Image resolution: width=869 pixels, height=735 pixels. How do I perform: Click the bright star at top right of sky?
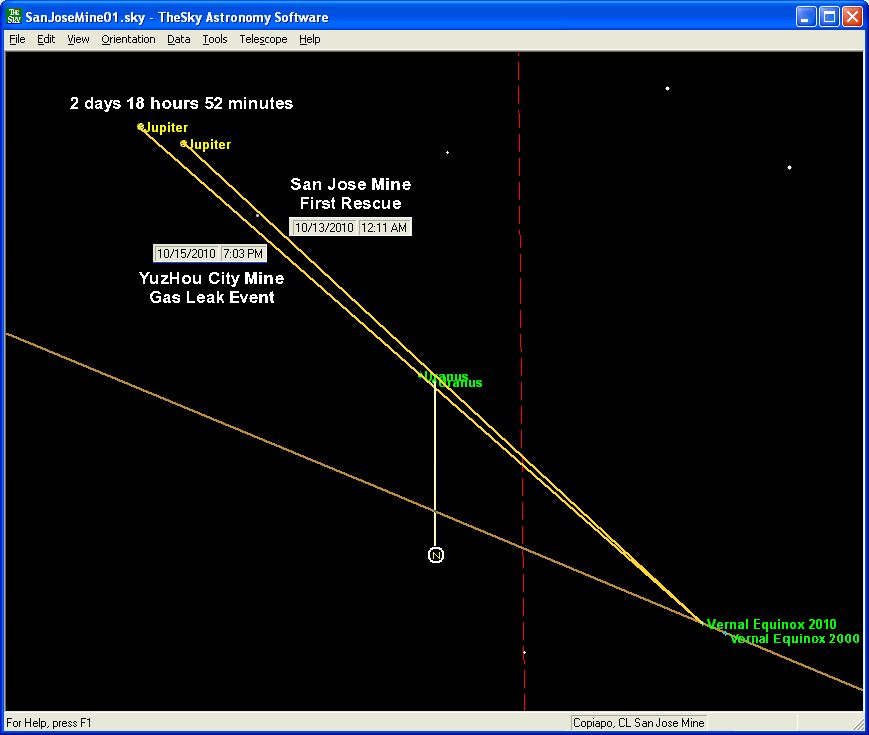point(789,167)
